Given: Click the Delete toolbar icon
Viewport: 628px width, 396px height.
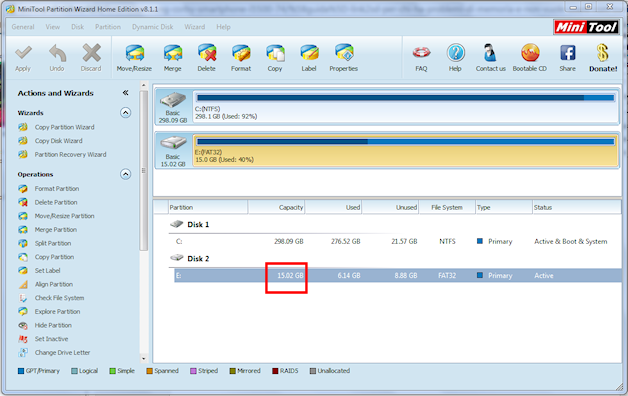Looking at the screenshot, I should (207, 53).
